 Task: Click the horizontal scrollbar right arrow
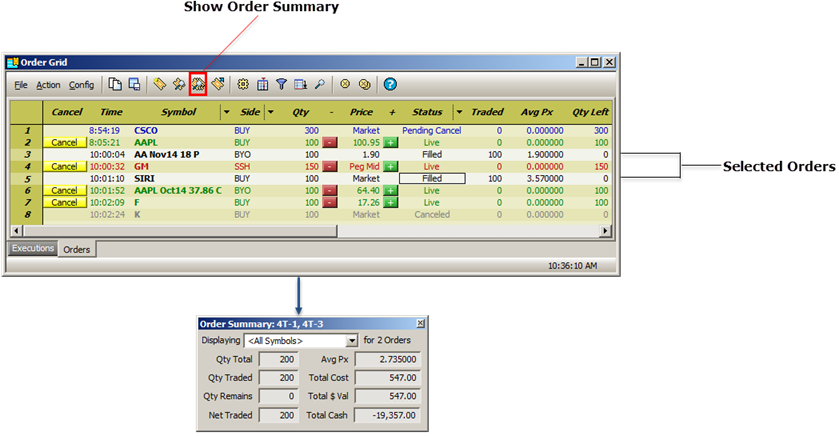point(605,231)
